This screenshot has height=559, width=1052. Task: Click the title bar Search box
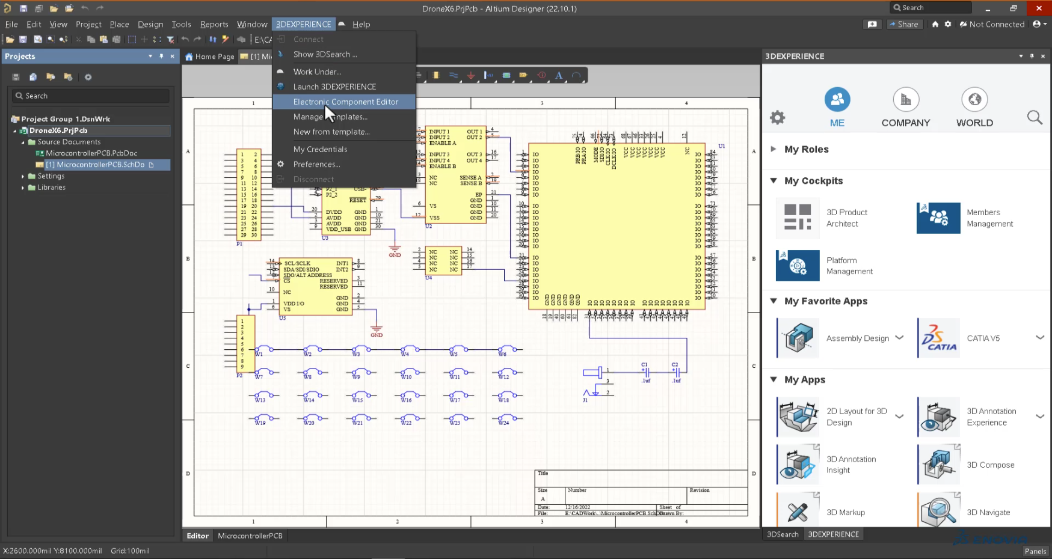click(x=931, y=7)
